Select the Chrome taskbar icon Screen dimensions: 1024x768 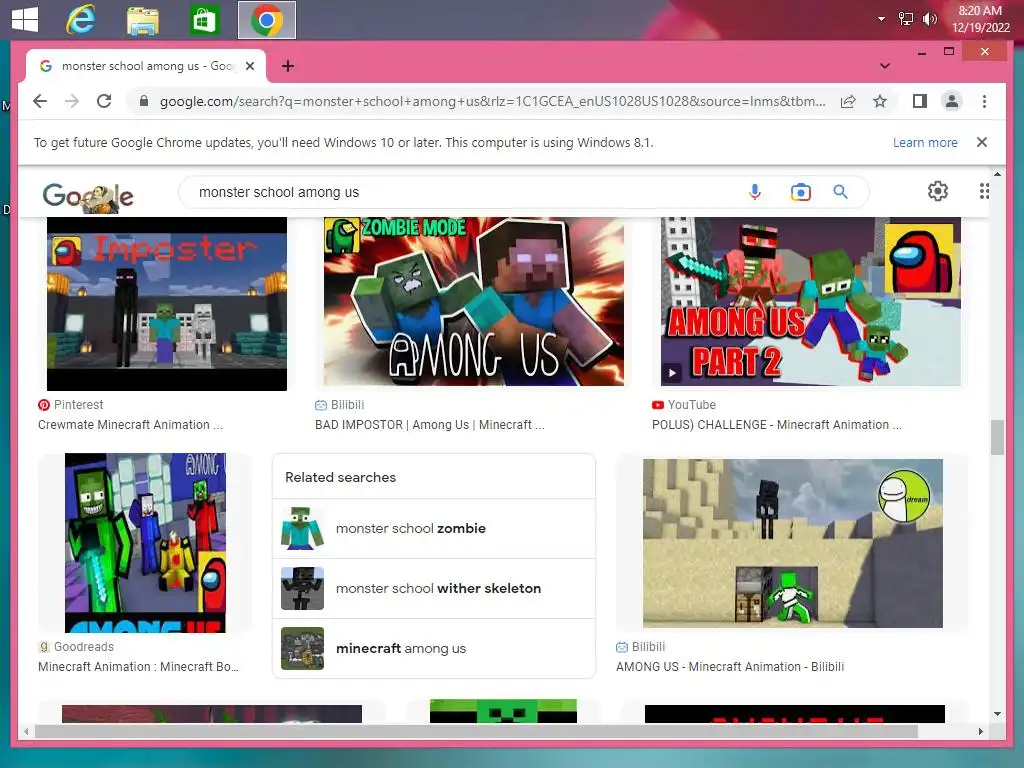[266, 20]
